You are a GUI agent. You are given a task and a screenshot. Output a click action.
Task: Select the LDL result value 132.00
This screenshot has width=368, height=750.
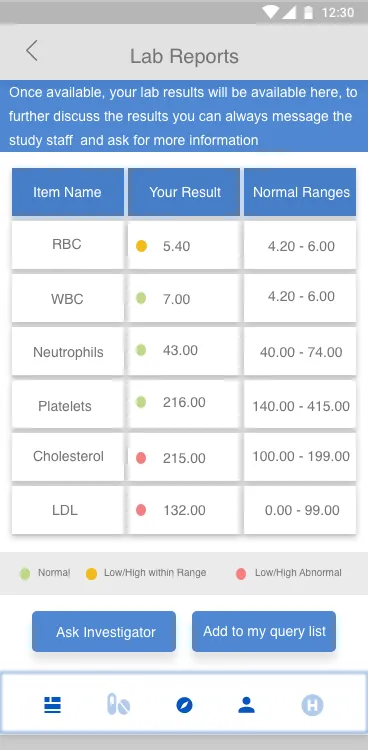coord(184,510)
